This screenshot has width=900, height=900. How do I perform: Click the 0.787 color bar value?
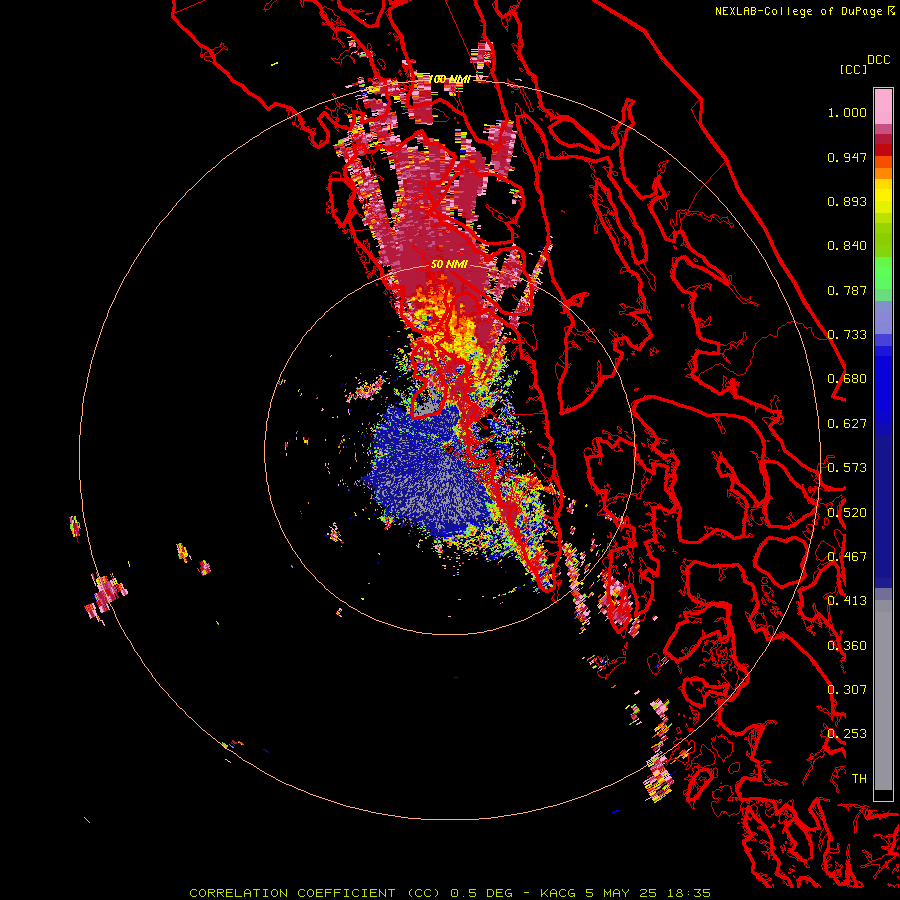point(847,290)
